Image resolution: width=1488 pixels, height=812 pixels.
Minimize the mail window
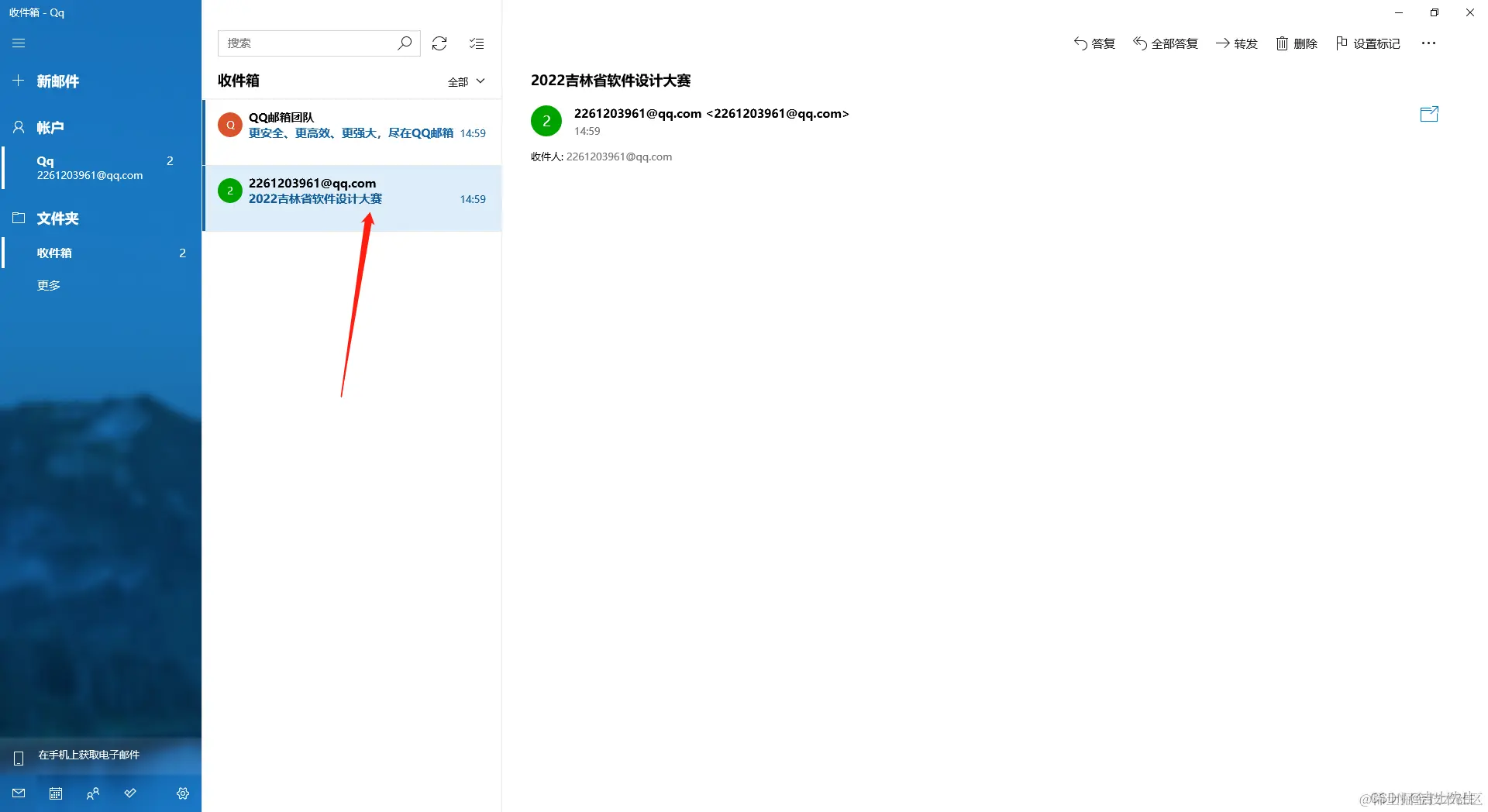pyautogui.click(x=1399, y=12)
